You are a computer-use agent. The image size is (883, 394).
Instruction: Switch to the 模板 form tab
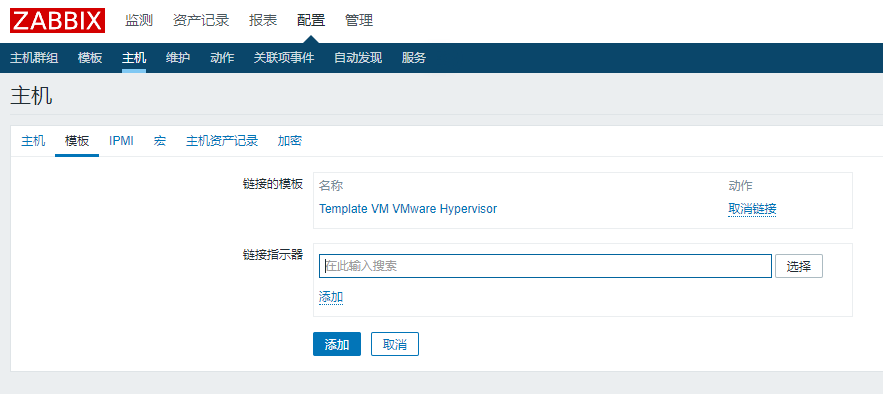point(77,141)
